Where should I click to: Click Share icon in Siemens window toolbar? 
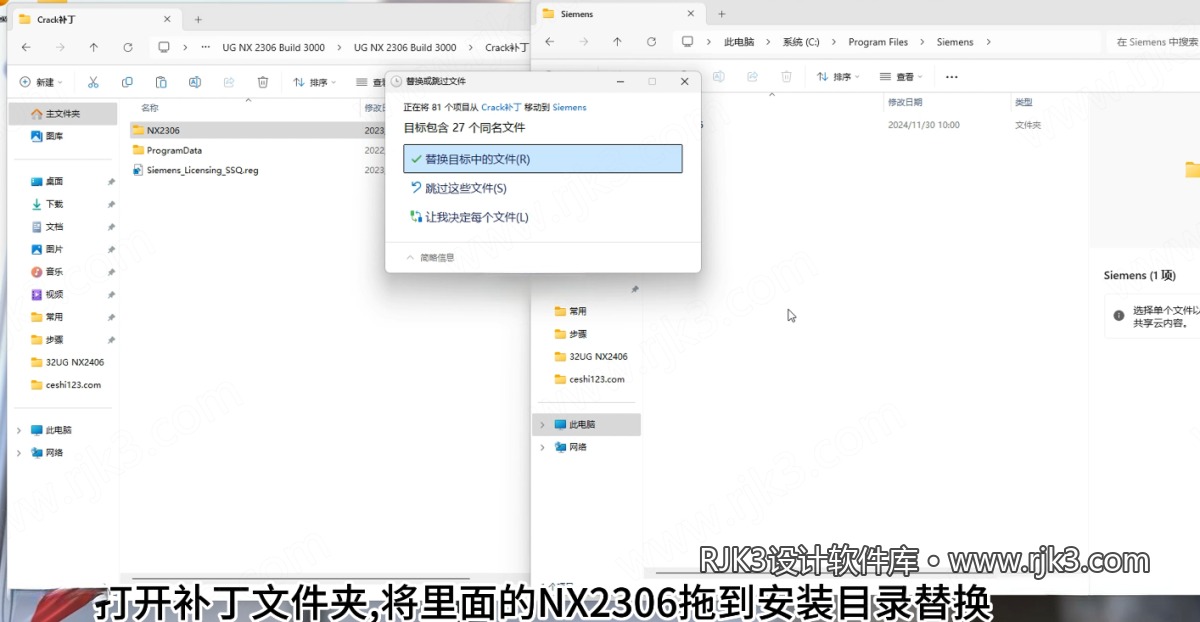(752, 77)
